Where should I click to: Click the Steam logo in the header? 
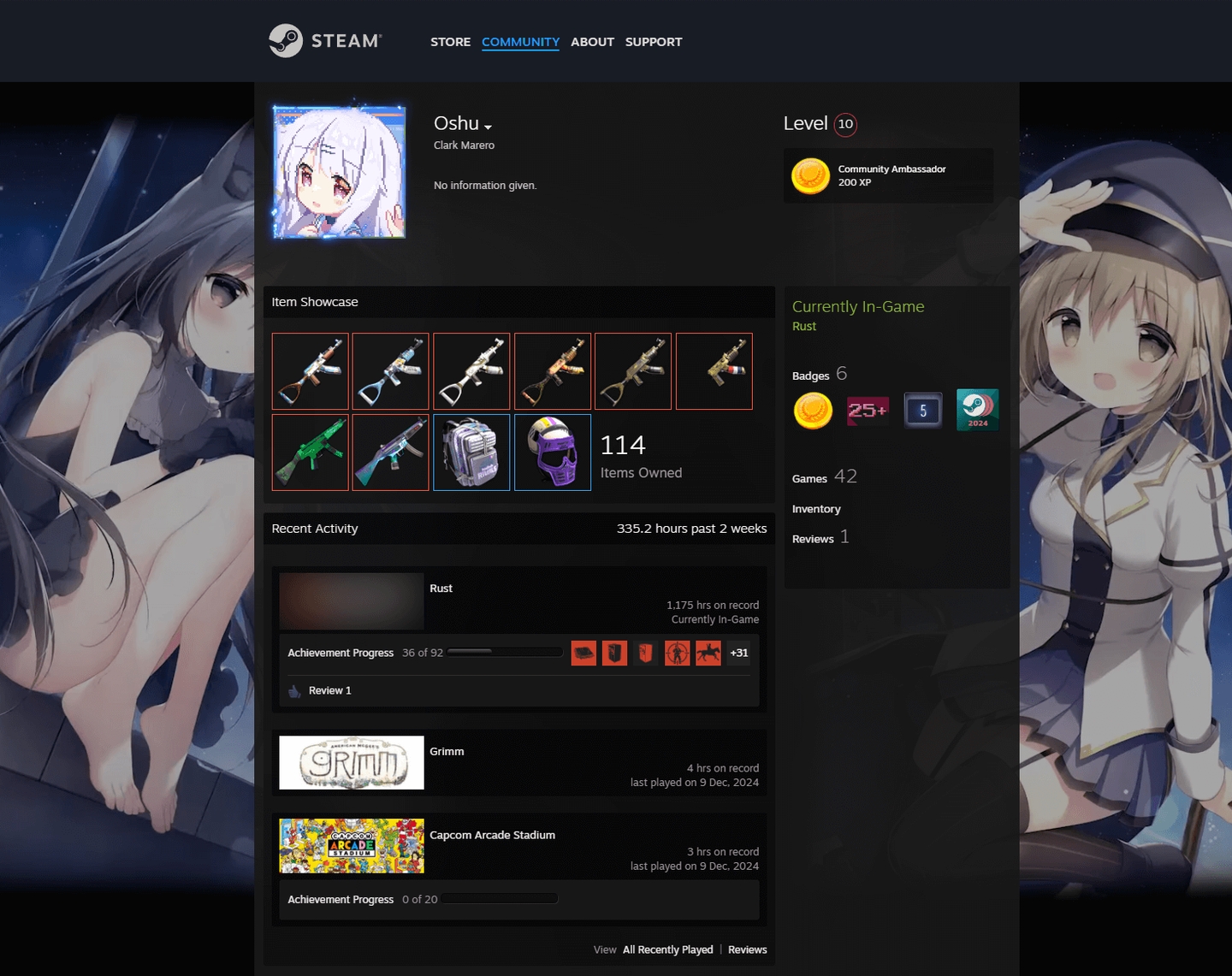point(325,40)
